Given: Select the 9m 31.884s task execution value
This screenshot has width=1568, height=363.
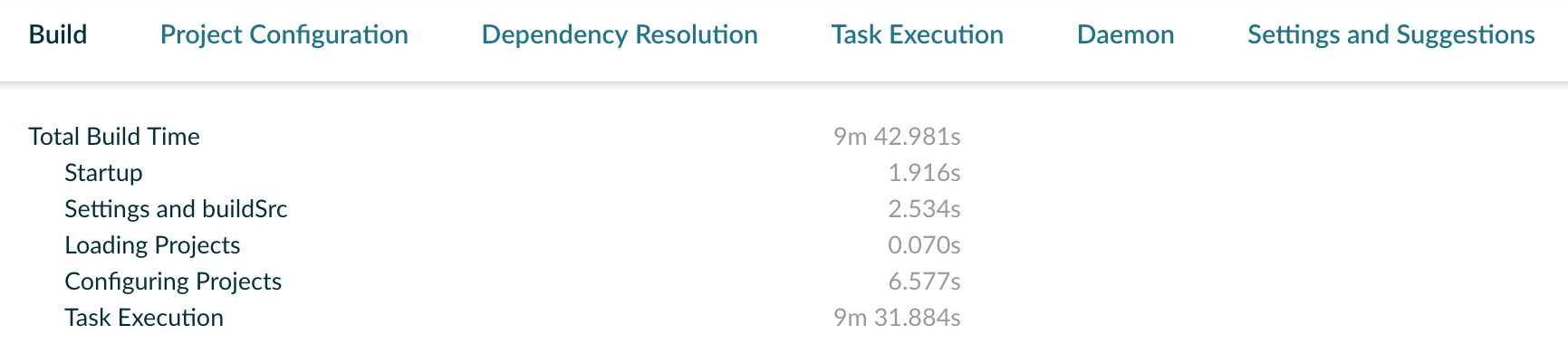Looking at the screenshot, I should [x=897, y=318].
